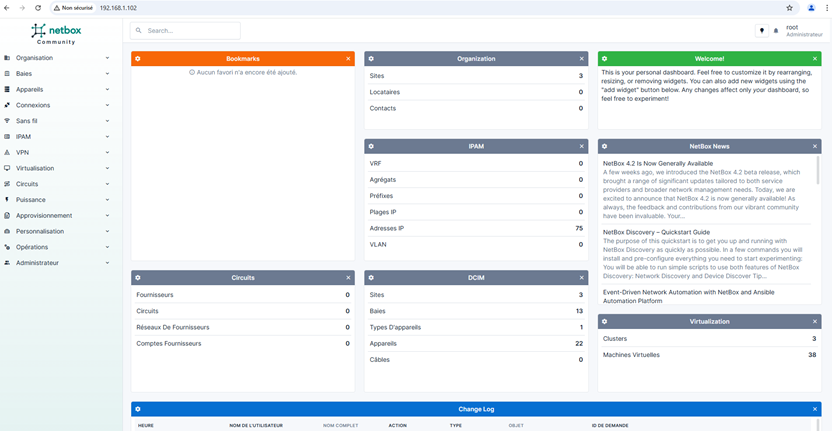Remove the Organization widget with its X
This screenshot has width=832, height=431.
(x=582, y=58)
